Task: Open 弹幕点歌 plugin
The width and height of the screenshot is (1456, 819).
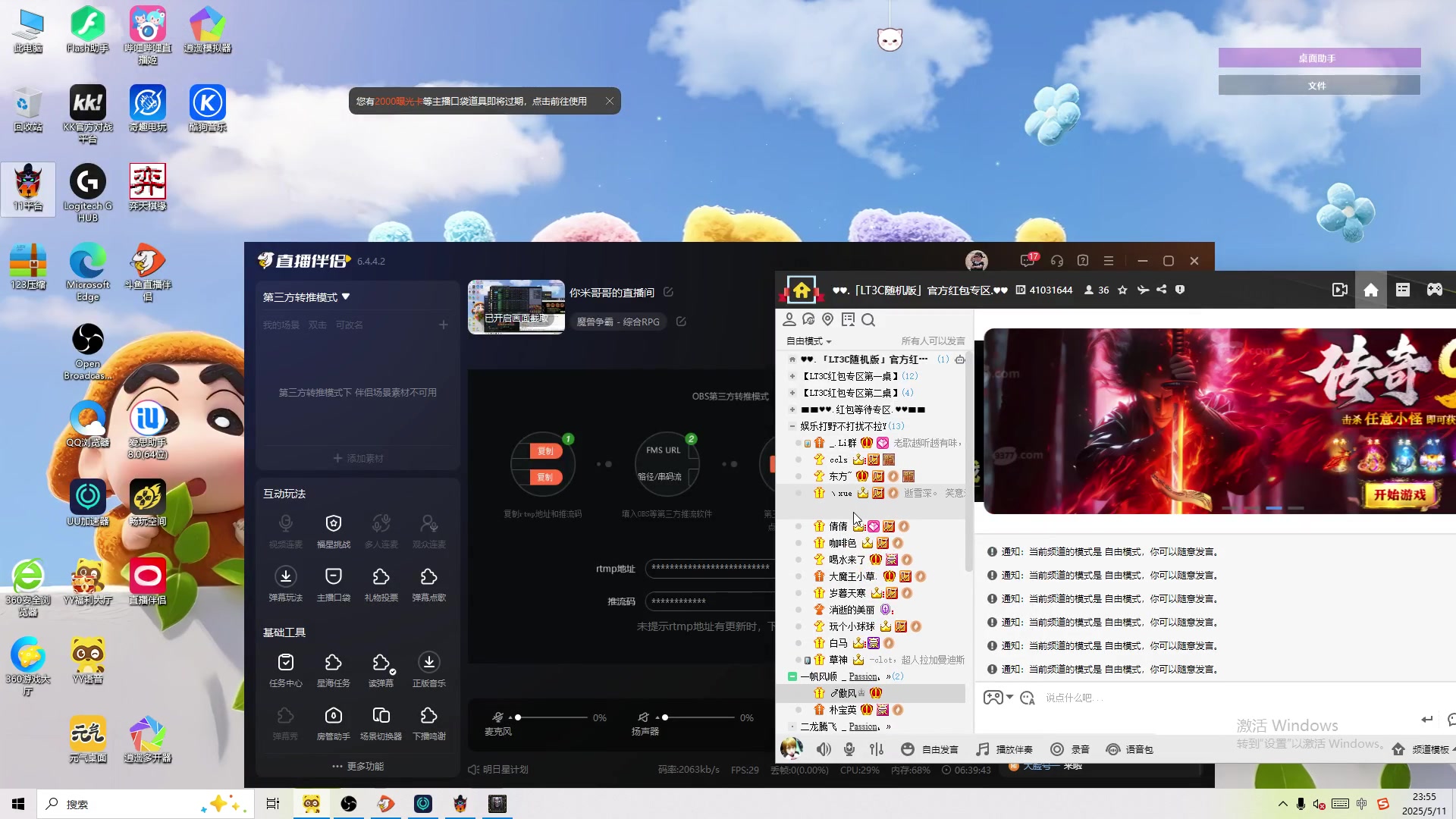Action: (428, 584)
